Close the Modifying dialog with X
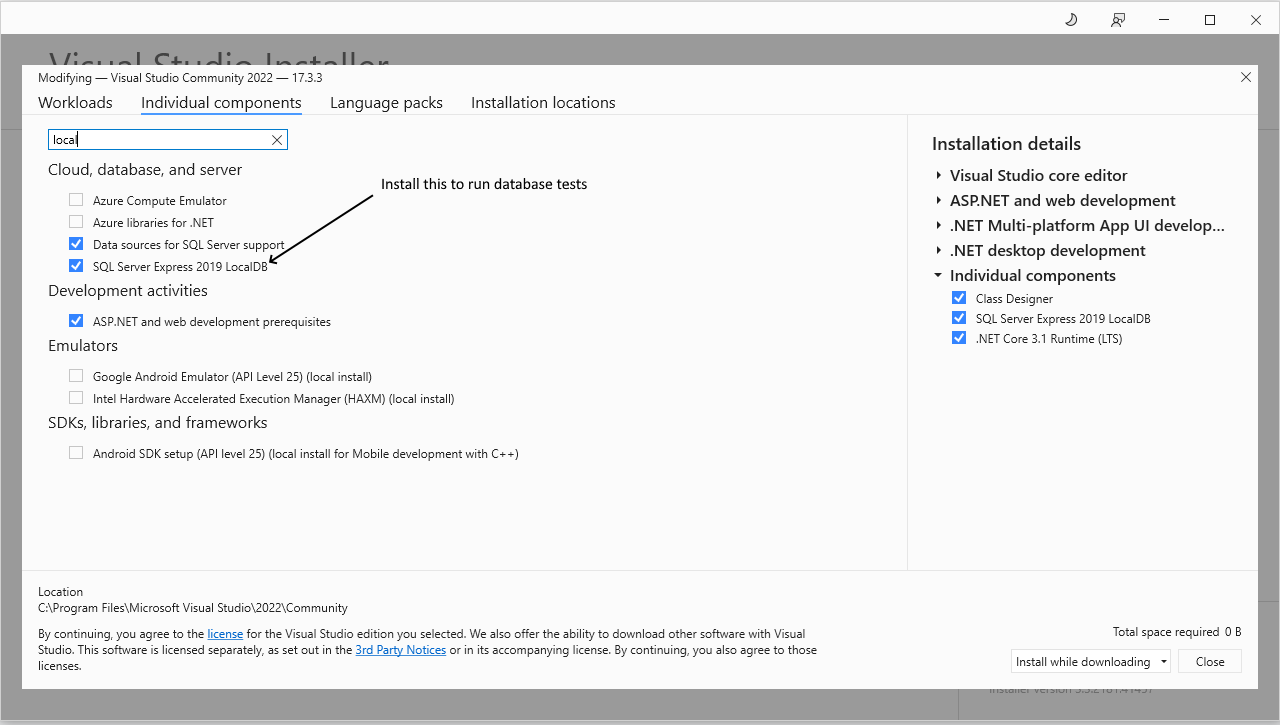Image resolution: width=1280 pixels, height=725 pixels. pyautogui.click(x=1246, y=77)
